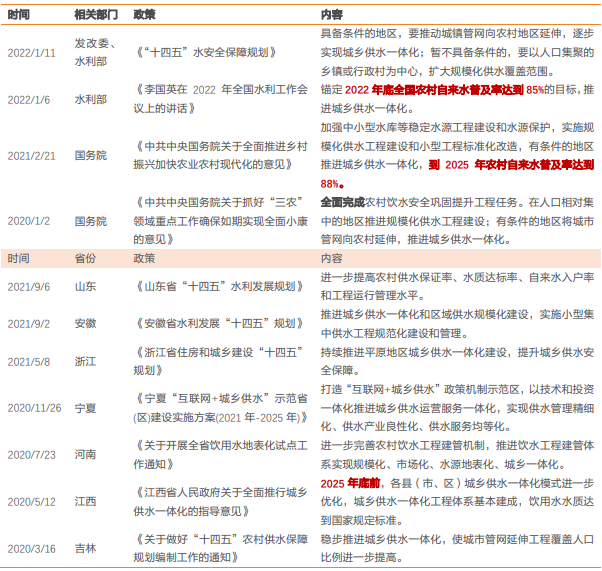This screenshot has width=602, height=571.
Task: Select province cell '宁夏'
Action: (x=85, y=408)
